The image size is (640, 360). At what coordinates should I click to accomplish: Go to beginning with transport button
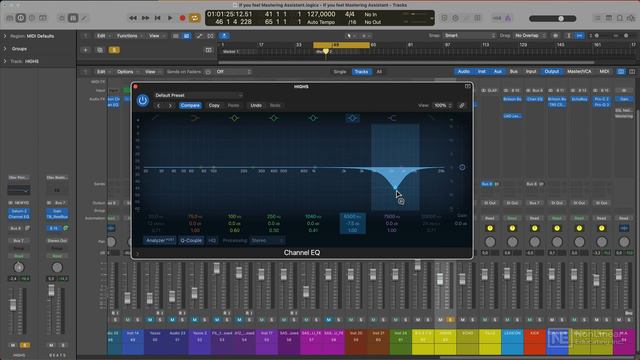coord(158,18)
